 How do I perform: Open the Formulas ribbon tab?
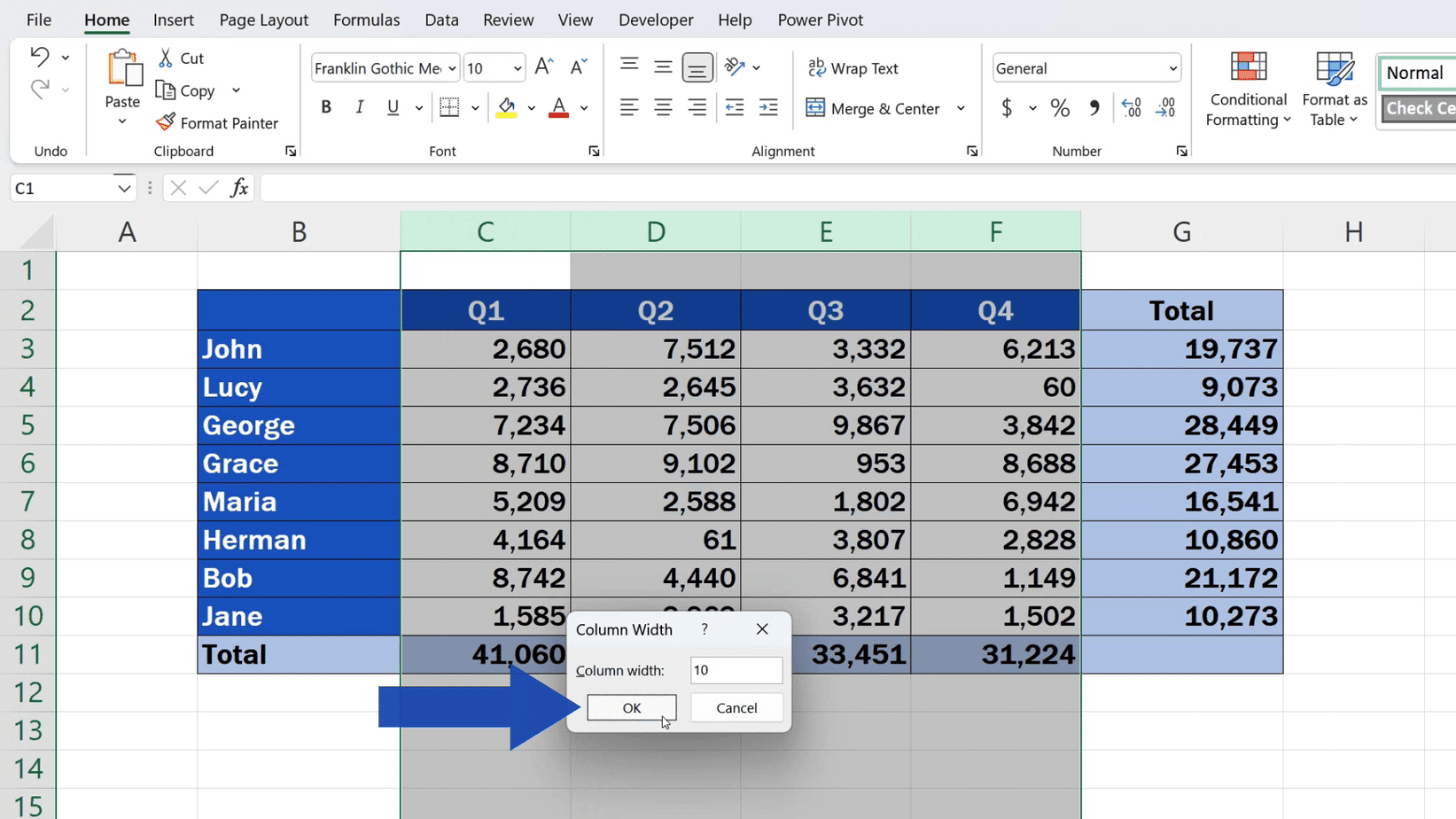(366, 19)
